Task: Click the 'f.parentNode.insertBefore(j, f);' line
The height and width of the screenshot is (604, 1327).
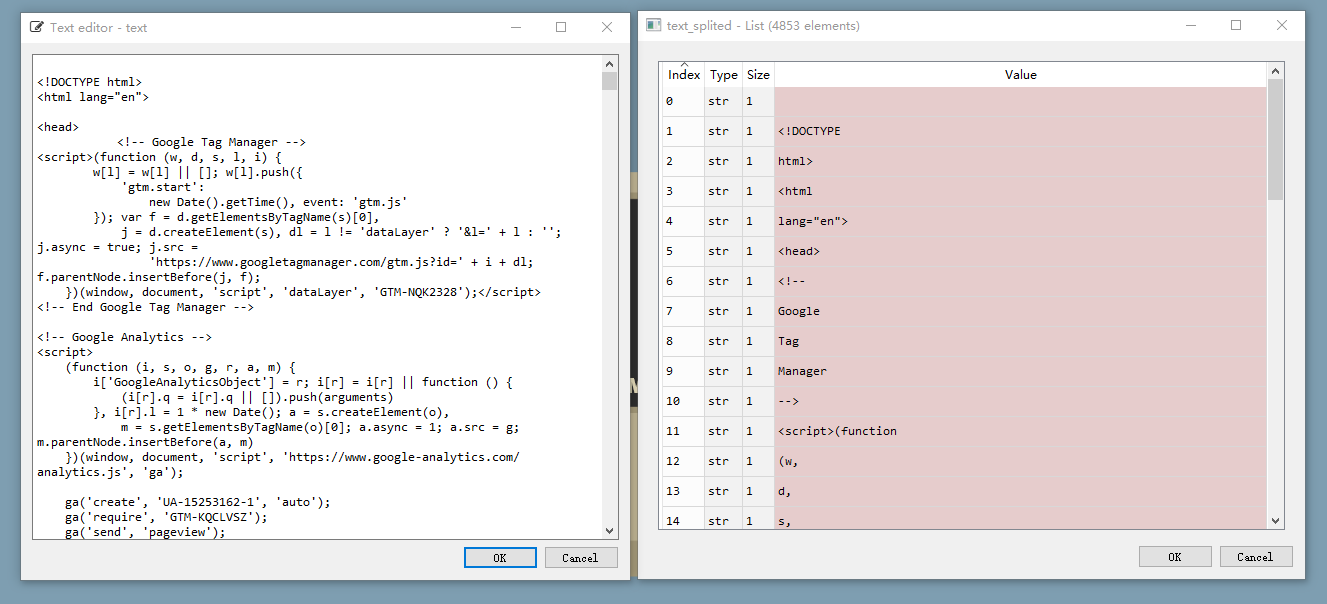Action: click(148, 277)
